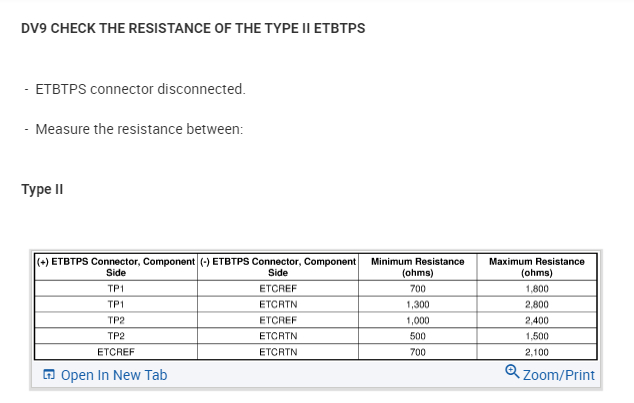634x403 pixels.
Task: Select the 2,400 maximum resistance cell
Action: pyautogui.click(x=537, y=320)
